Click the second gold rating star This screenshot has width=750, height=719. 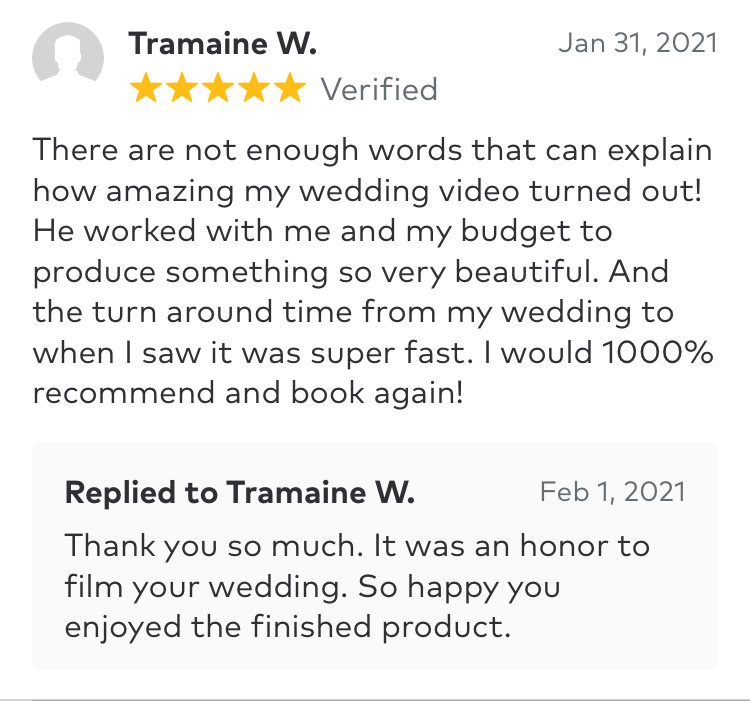click(x=181, y=90)
